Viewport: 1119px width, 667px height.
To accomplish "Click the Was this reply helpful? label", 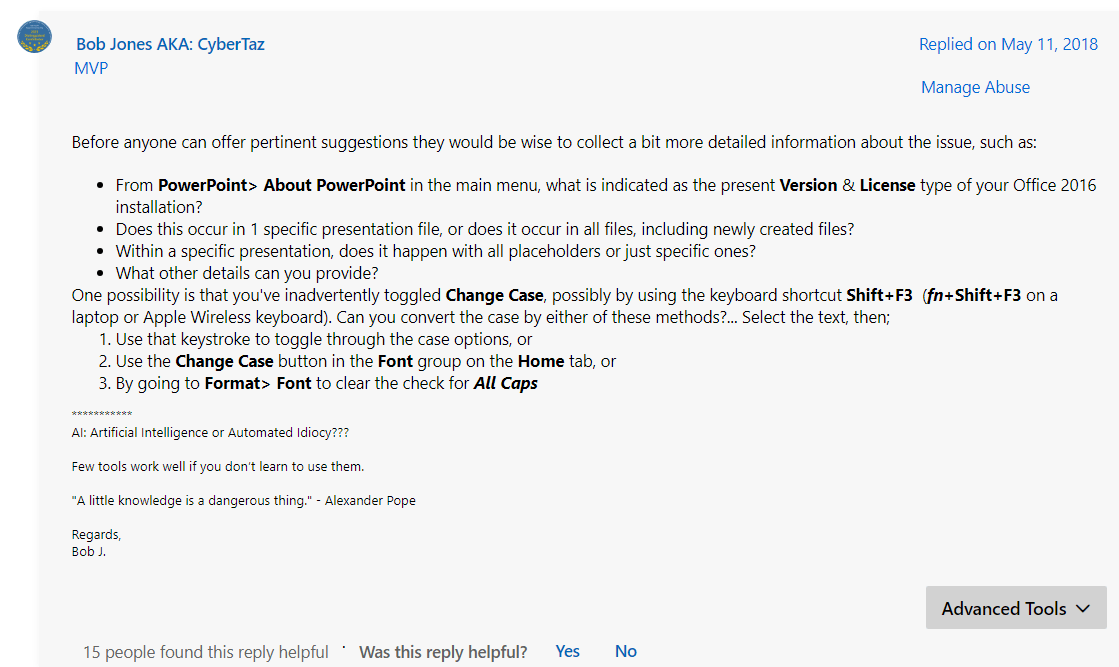I will pyautogui.click(x=443, y=652).
